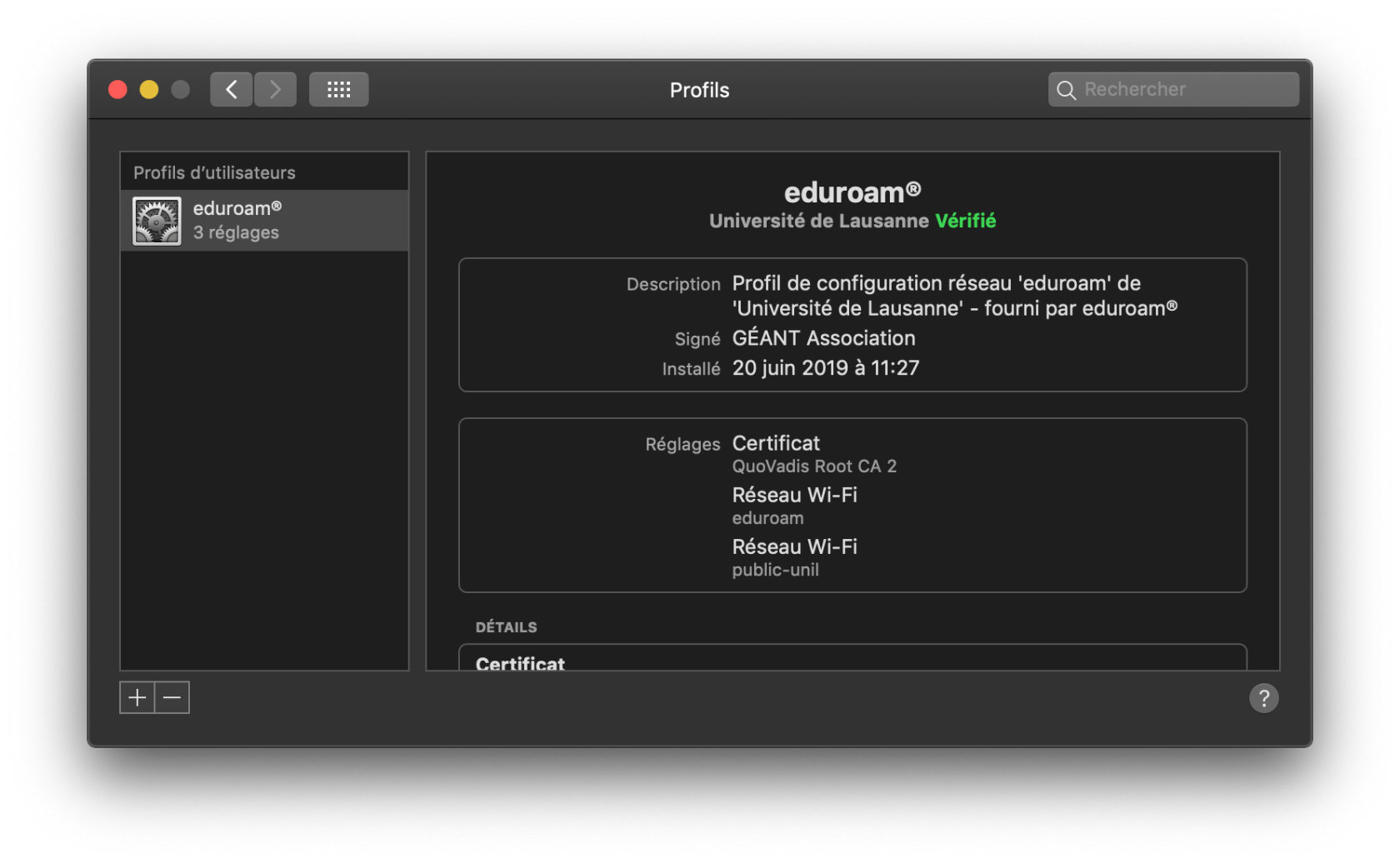This screenshot has width=1400, height=863.
Task: Go forward with the right chevron button
Action: [x=275, y=89]
